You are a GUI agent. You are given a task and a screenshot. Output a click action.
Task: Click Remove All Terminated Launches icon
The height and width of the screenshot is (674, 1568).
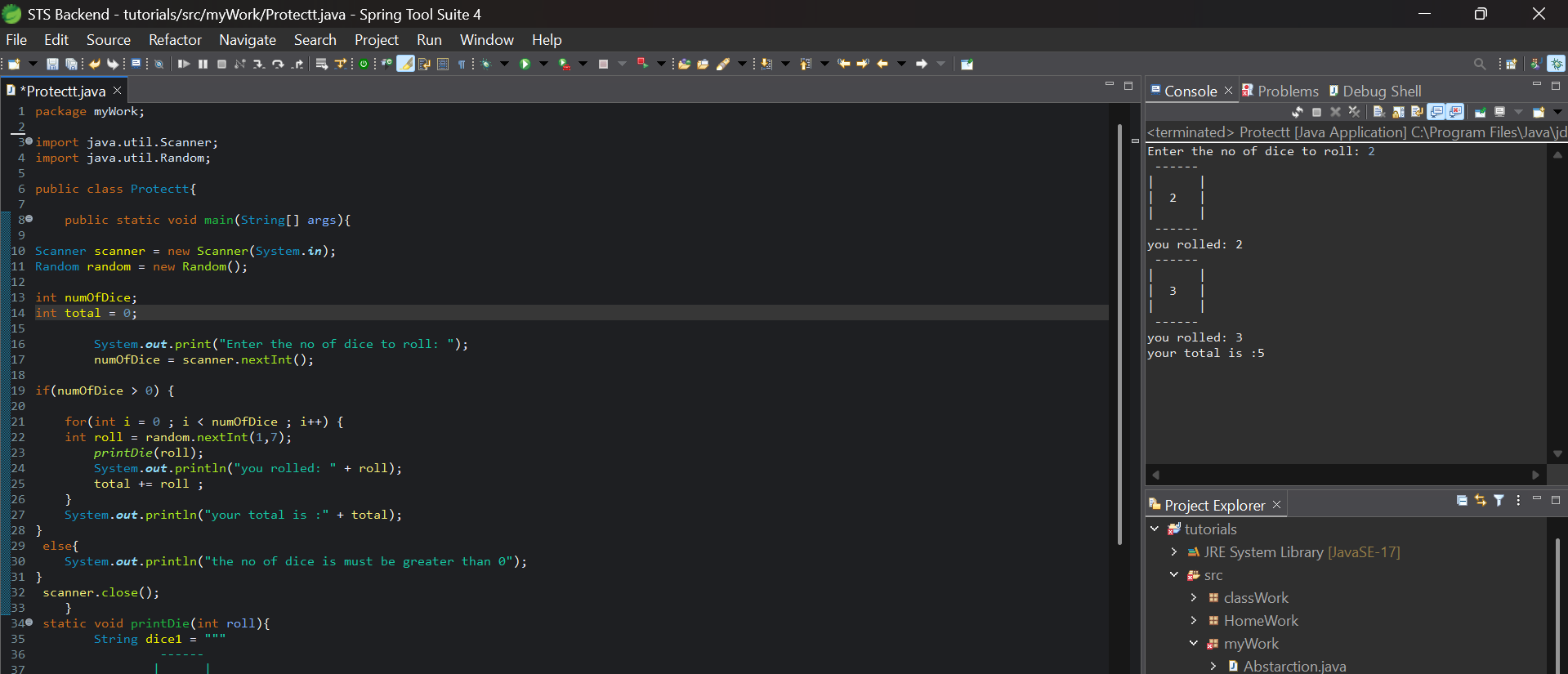point(1354,112)
